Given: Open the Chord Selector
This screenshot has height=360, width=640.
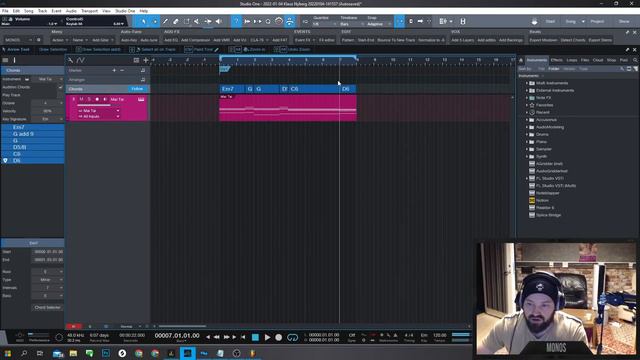Looking at the screenshot, I should coord(47,307).
